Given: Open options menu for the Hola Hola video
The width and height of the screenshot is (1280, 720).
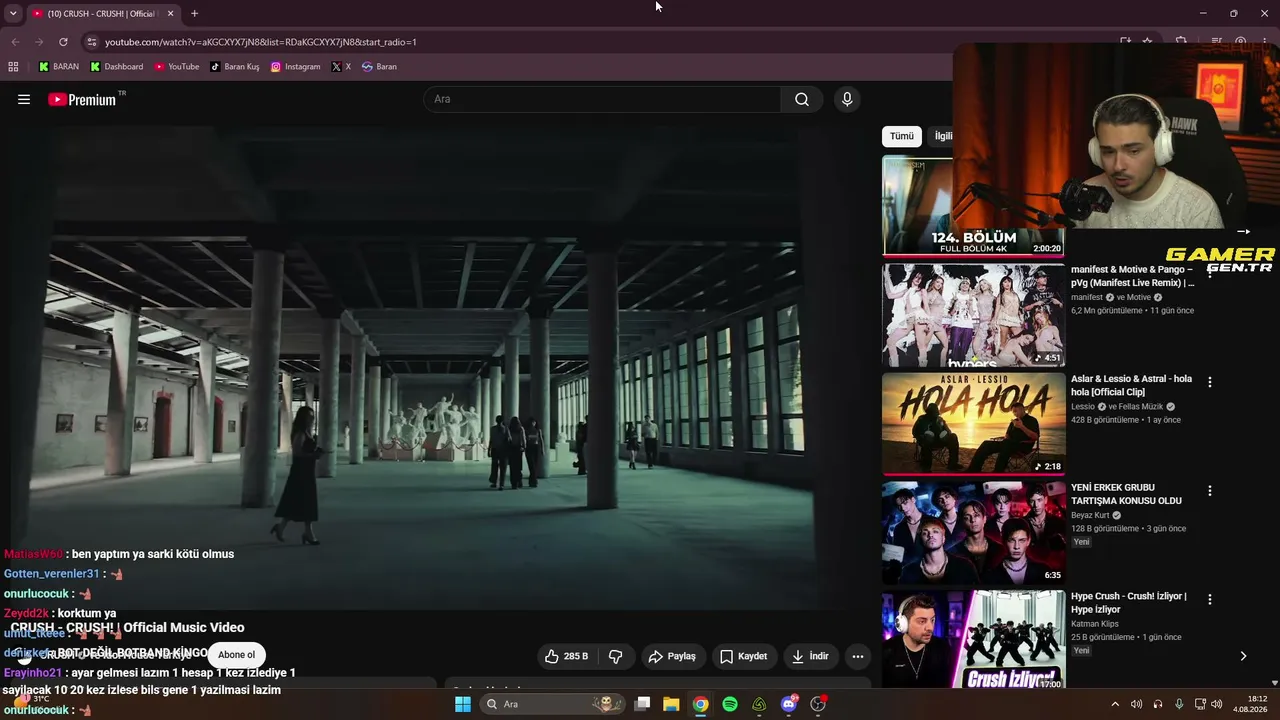Looking at the screenshot, I should [x=1210, y=382].
